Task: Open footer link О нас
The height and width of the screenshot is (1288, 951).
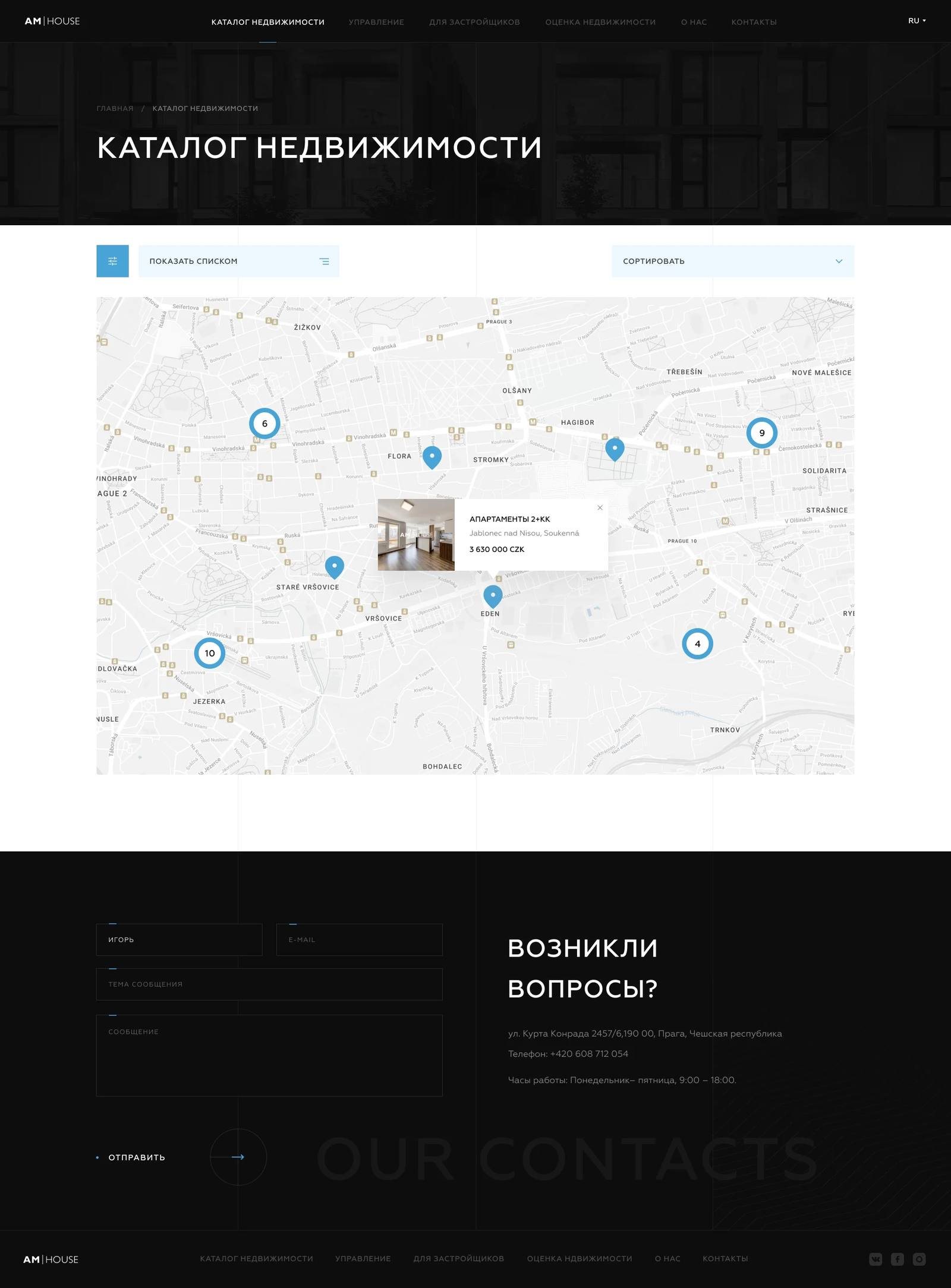Action: pyautogui.click(x=667, y=1258)
